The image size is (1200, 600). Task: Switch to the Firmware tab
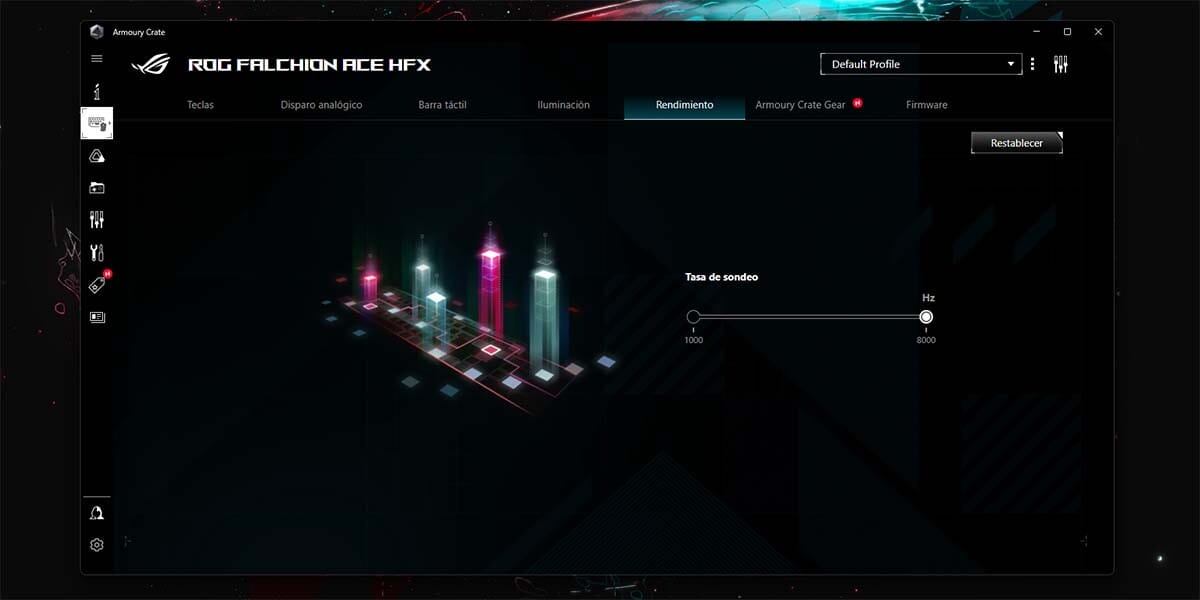926,105
